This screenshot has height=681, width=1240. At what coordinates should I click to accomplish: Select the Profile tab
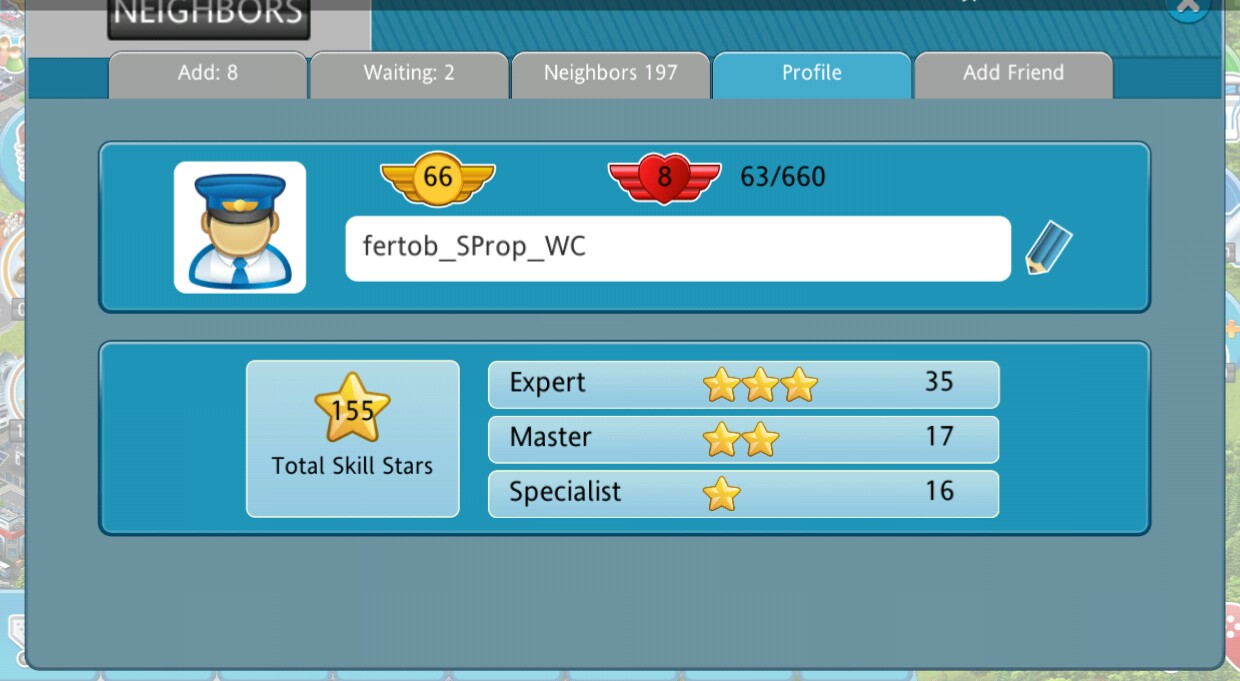[812, 74]
